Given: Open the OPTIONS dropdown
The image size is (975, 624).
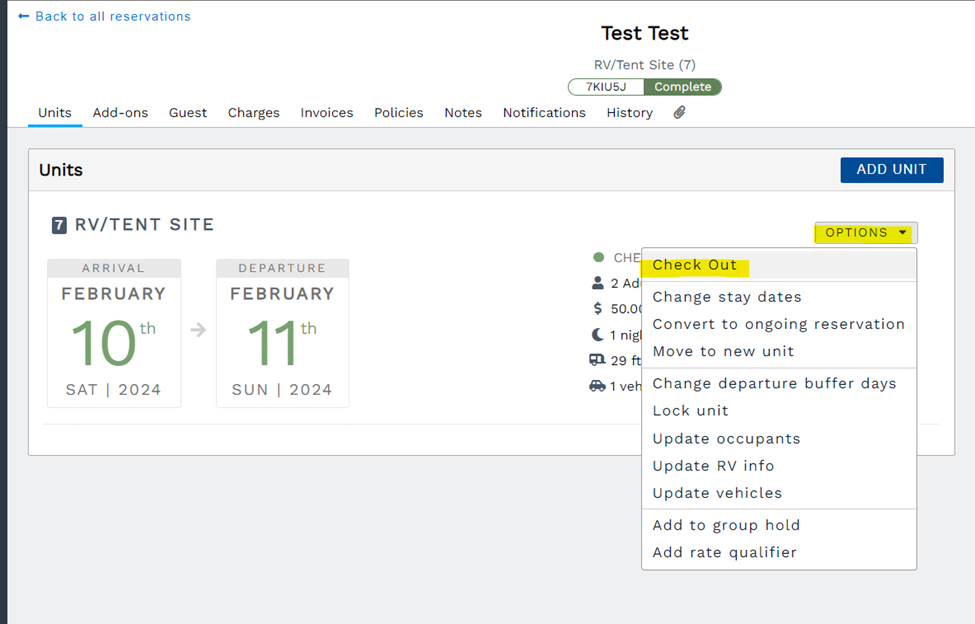Looking at the screenshot, I should click(864, 232).
